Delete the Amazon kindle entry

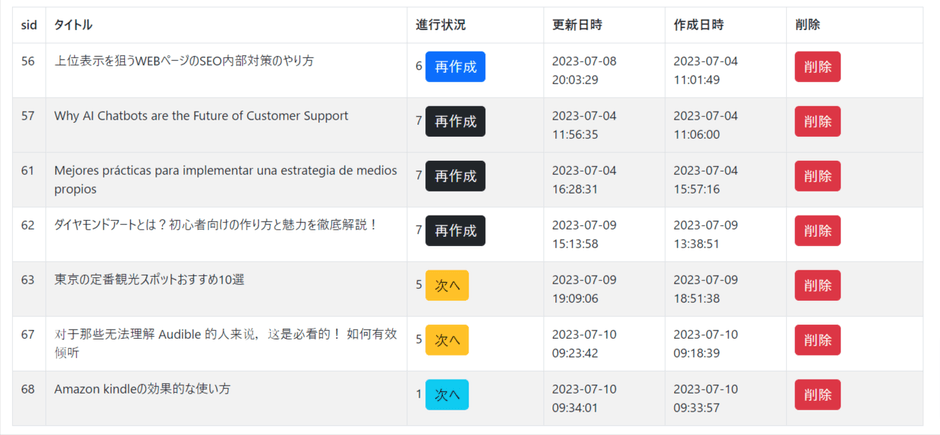click(x=817, y=394)
